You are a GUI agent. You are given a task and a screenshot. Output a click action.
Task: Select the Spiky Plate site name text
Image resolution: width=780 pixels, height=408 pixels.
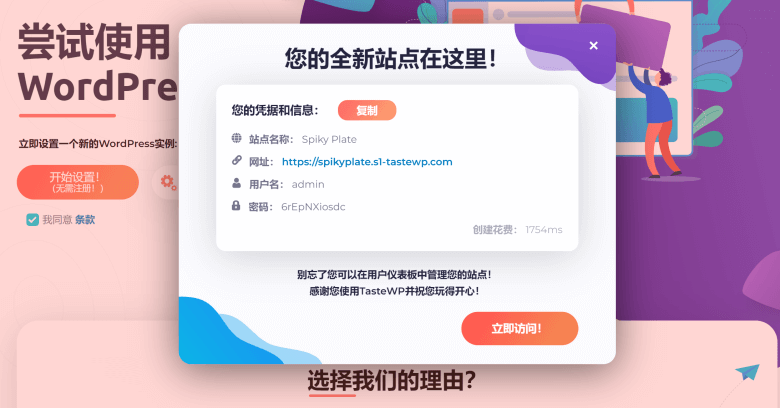329,139
